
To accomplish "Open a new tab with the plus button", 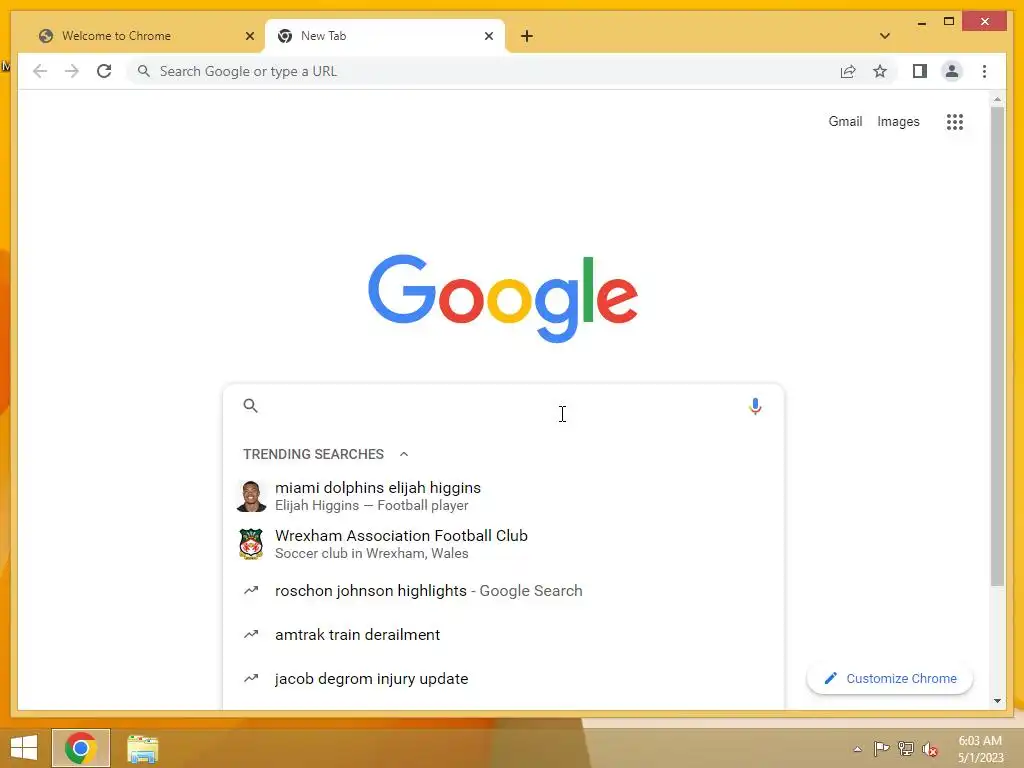I will click(x=527, y=36).
